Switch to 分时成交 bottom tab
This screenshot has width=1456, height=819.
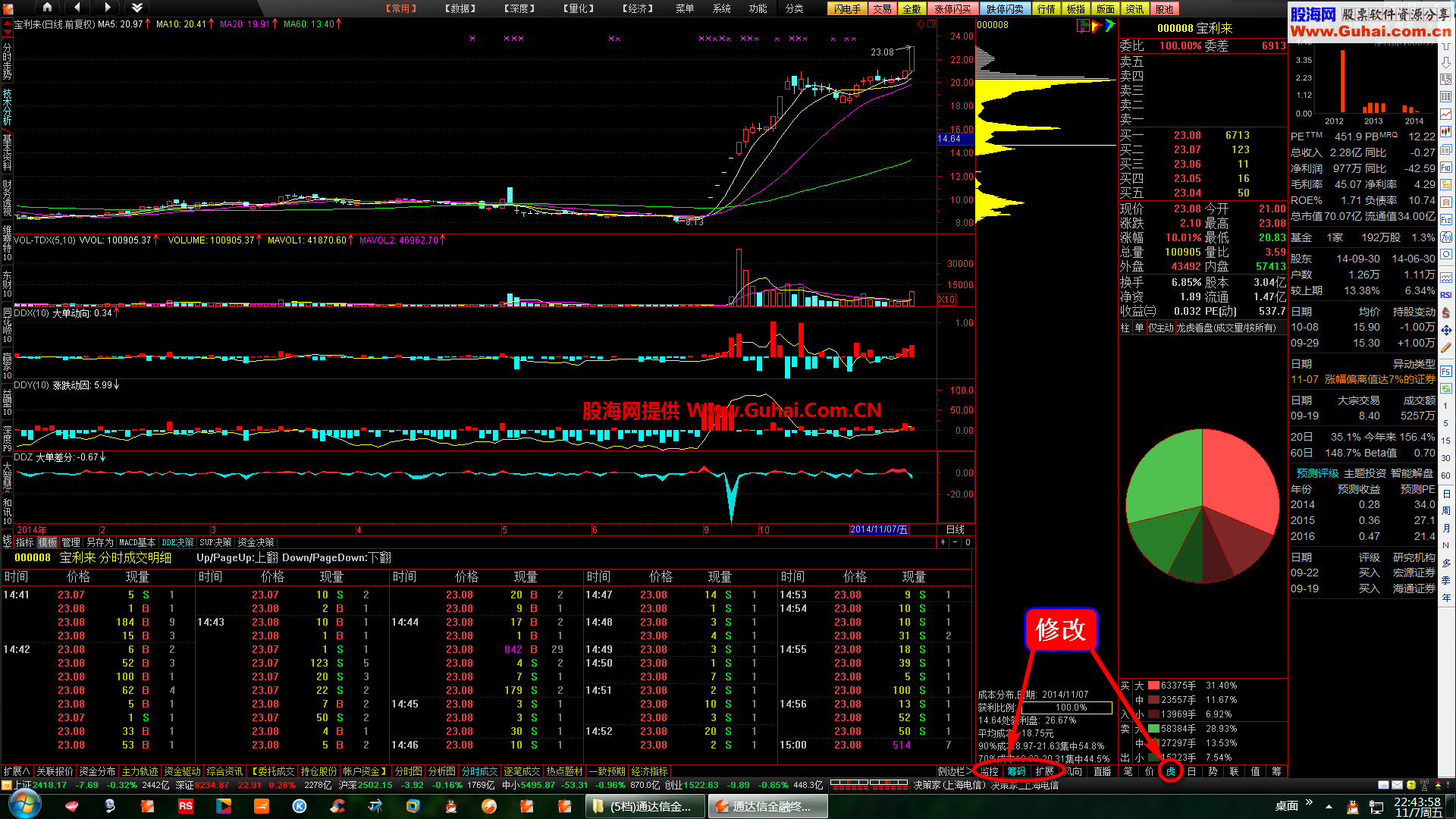click(x=480, y=771)
